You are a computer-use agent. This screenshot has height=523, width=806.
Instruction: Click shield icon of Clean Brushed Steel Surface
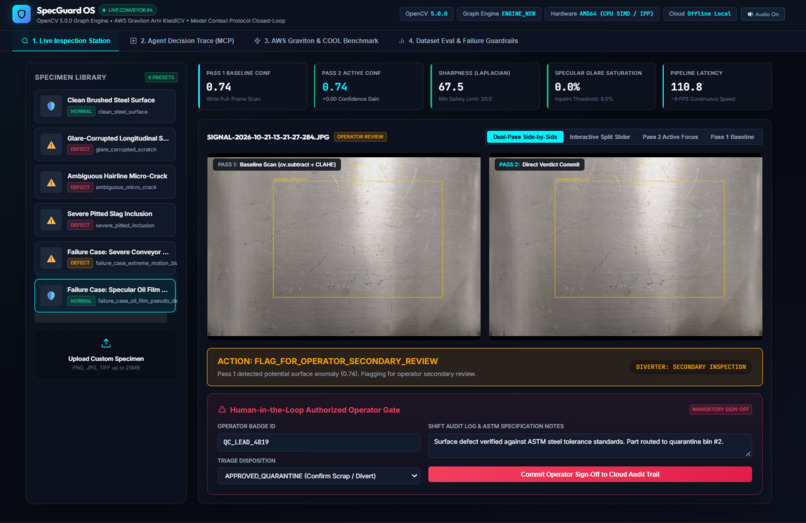[51, 106]
